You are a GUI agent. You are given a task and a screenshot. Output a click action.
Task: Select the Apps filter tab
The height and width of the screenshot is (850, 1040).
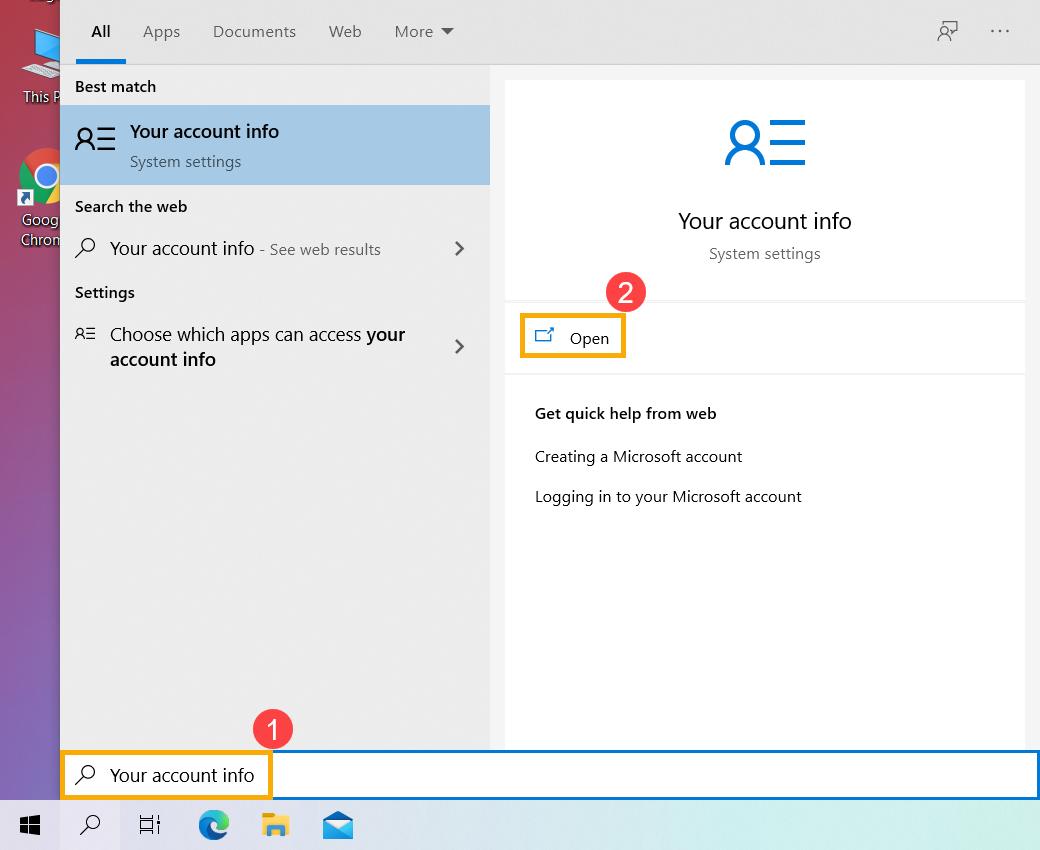click(161, 31)
